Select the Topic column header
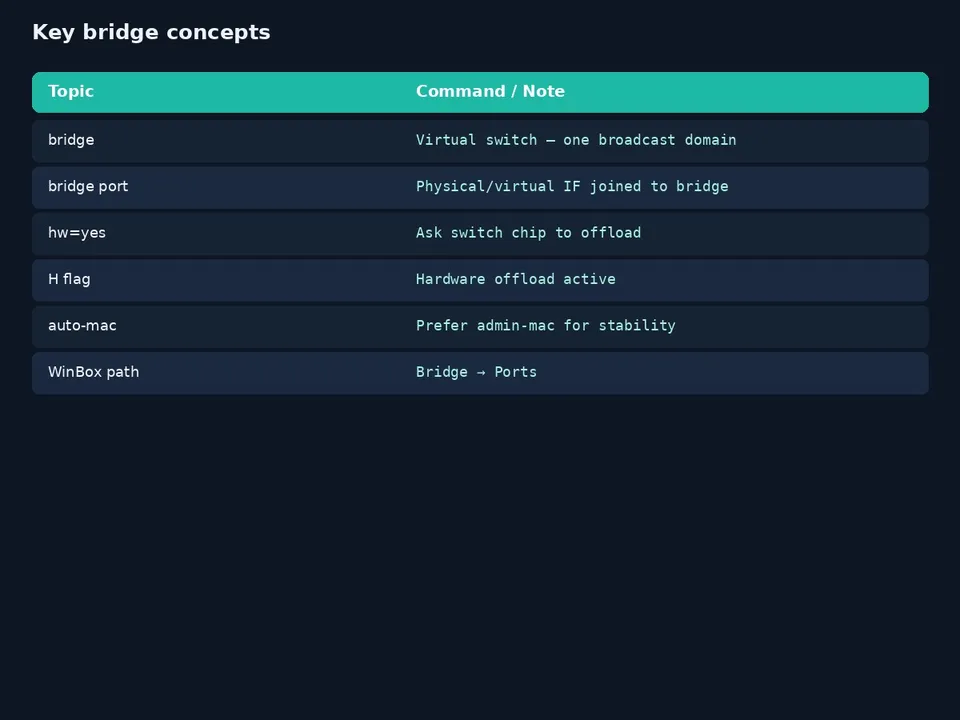Viewport: 960px width, 720px height. point(71,91)
